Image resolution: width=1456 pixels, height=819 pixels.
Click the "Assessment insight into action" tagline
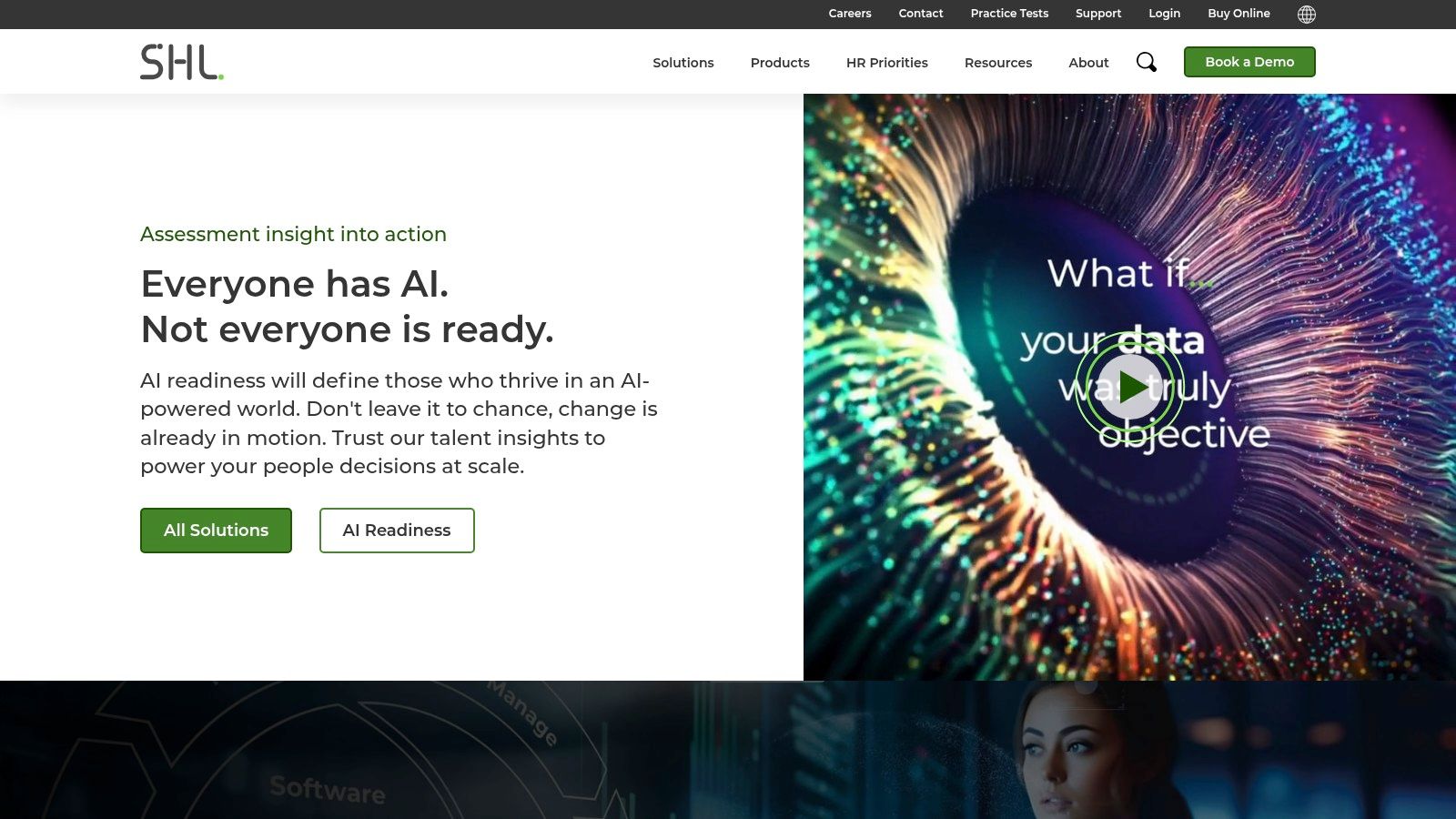pos(293,234)
